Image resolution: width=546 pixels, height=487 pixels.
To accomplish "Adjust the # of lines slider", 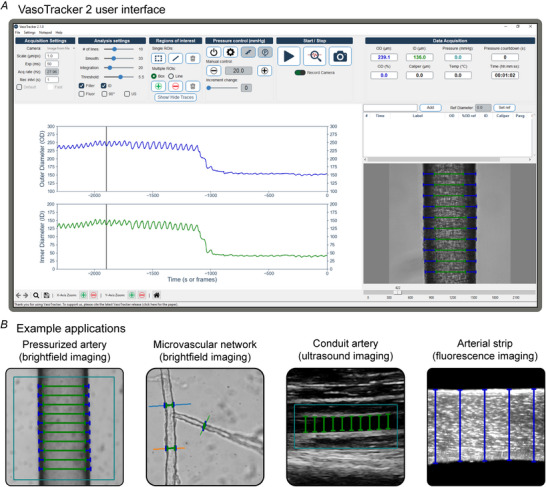I will click(119, 49).
